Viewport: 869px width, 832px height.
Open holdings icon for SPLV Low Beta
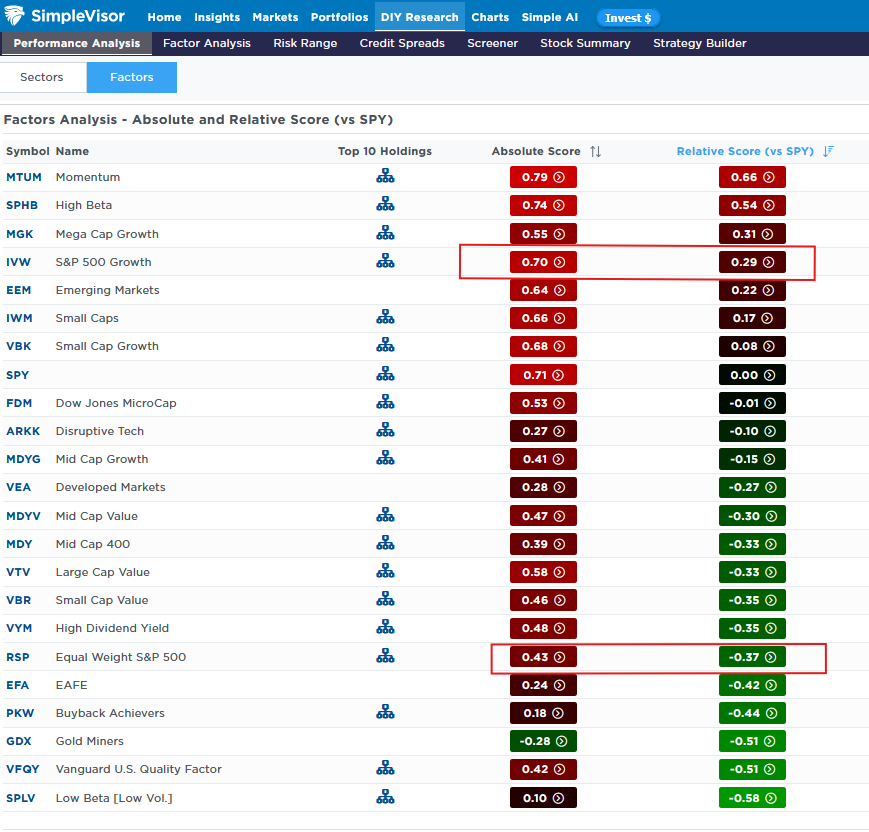385,798
